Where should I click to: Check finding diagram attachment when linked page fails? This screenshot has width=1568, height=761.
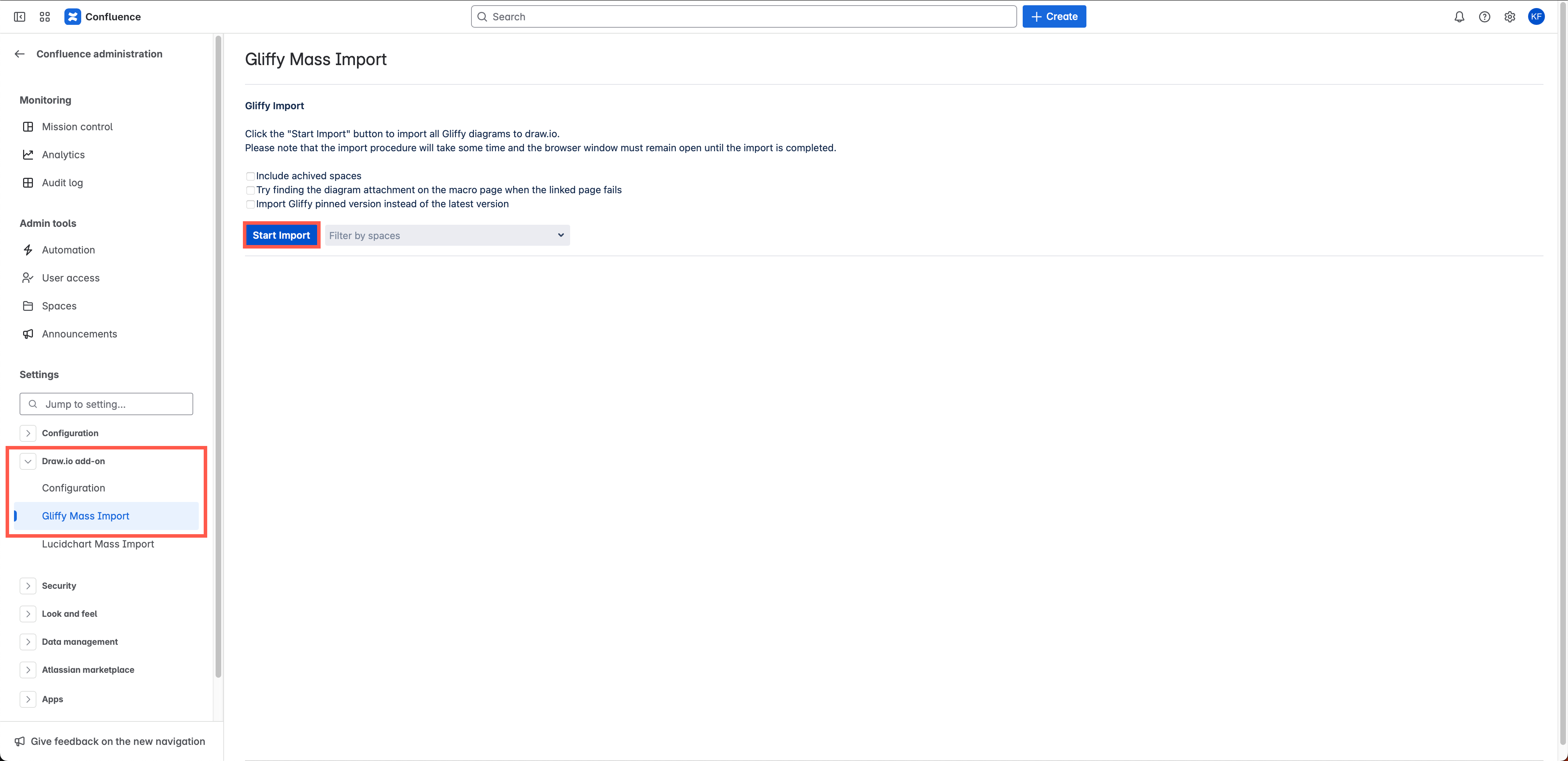250,190
